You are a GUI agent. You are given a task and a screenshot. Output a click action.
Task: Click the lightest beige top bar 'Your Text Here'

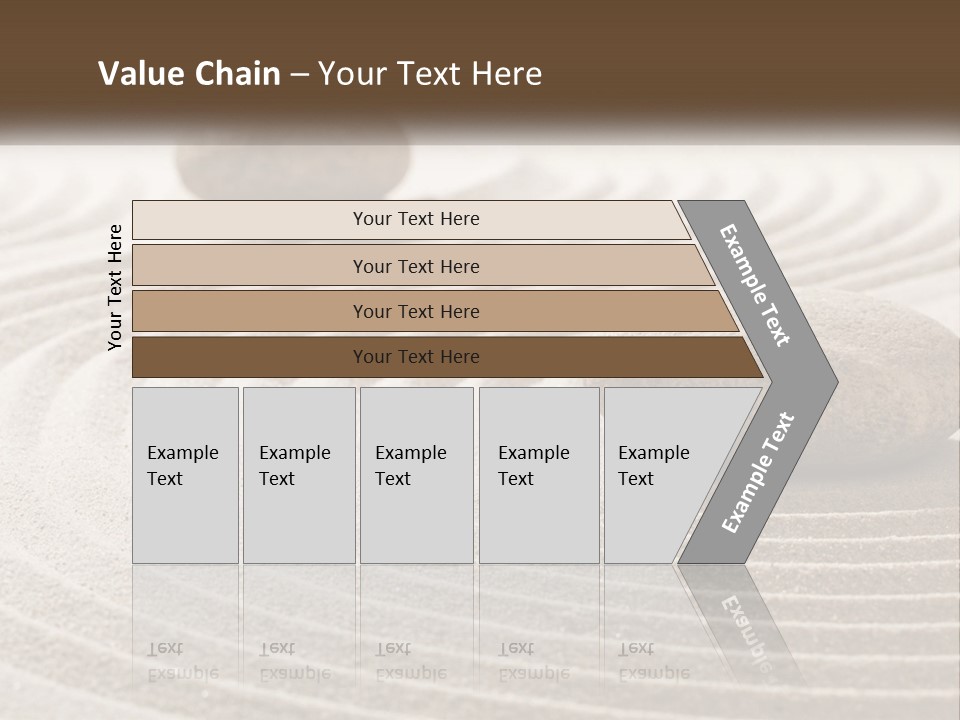[411, 219]
